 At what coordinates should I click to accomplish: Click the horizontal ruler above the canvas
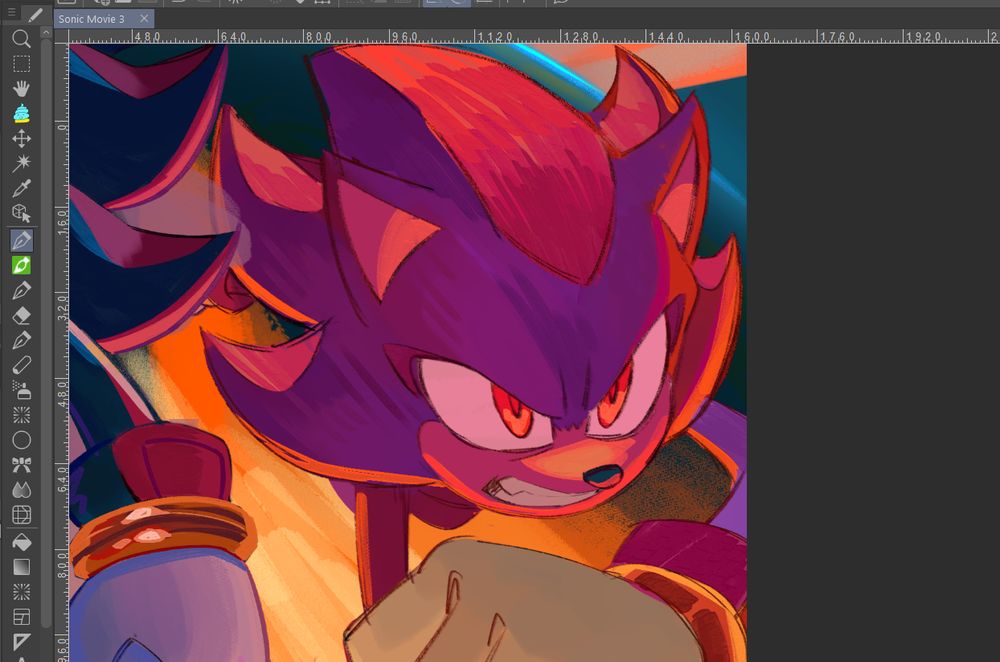point(534,36)
